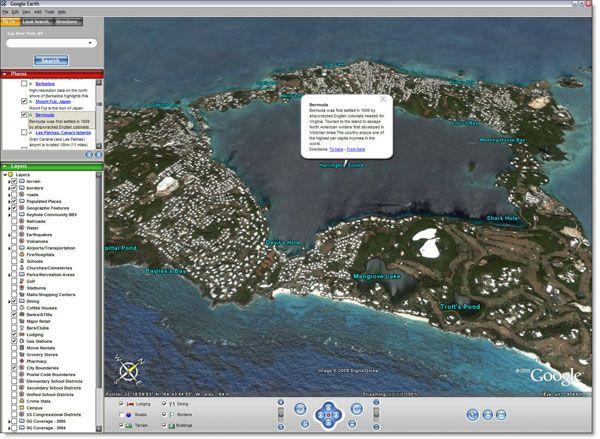Enable the Roads checkbox in bottom toolbar
This screenshot has height=439, width=600.
pos(121,415)
